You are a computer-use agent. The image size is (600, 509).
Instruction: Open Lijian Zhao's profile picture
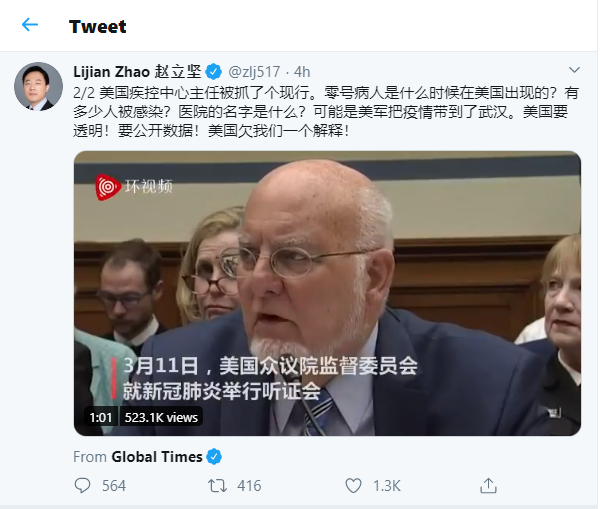[38, 86]
